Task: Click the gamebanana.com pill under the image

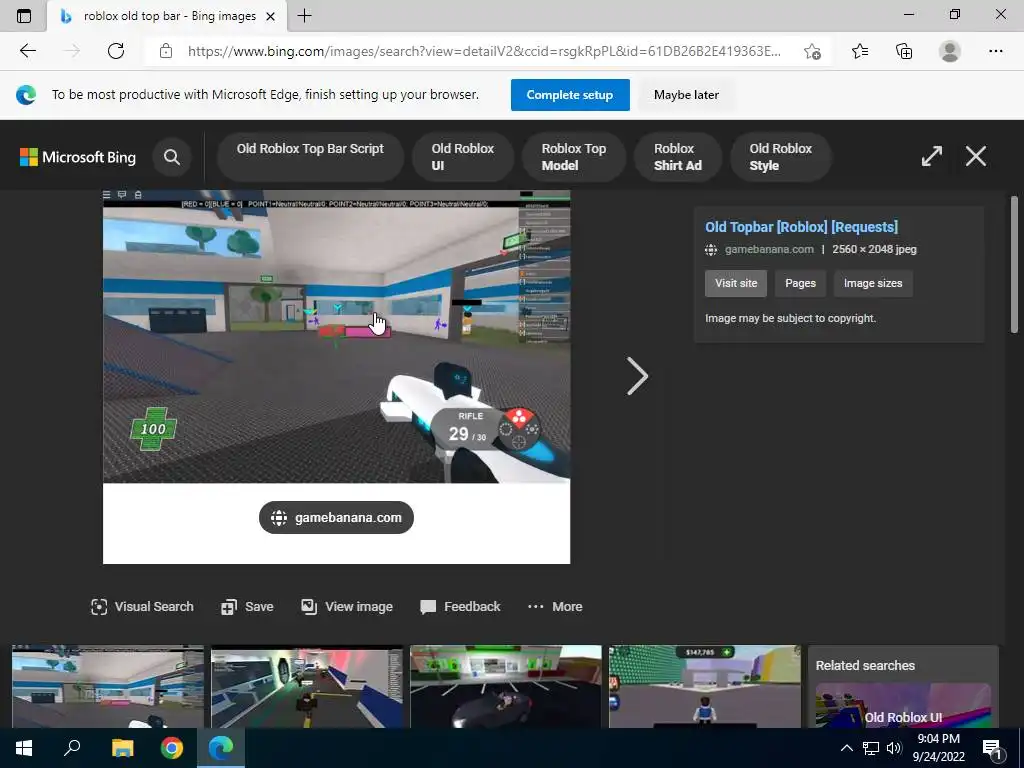Action: point(336,517)
